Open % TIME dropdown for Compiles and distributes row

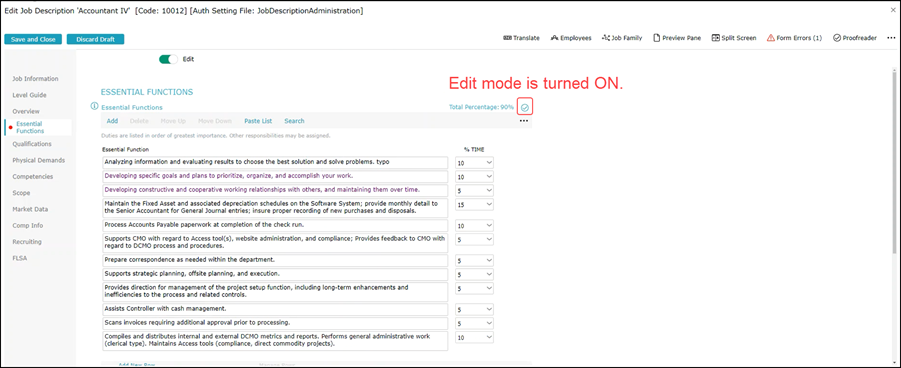[x=474, y=337]
